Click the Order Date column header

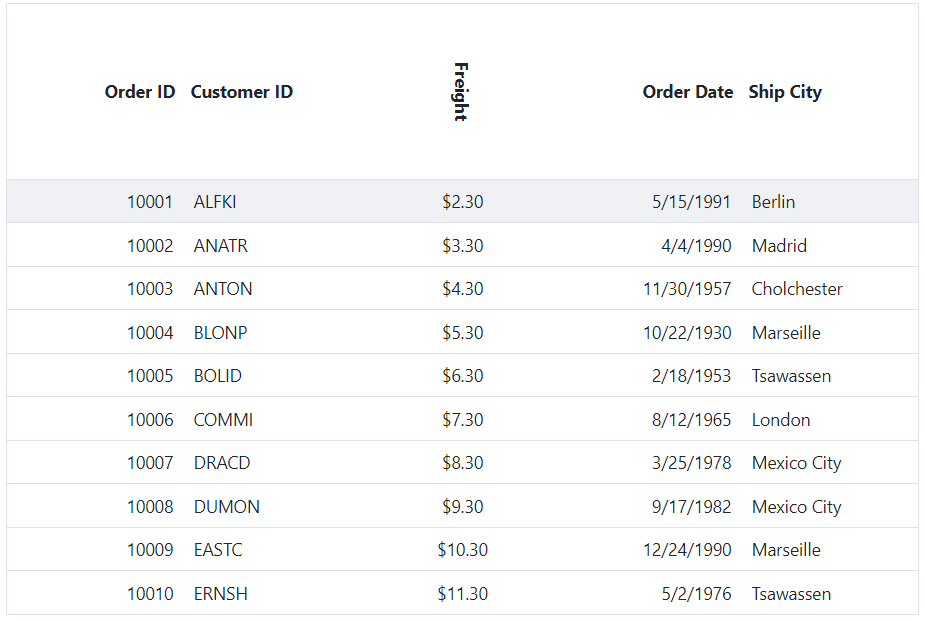pyautogui.click(x=687, y=92)
